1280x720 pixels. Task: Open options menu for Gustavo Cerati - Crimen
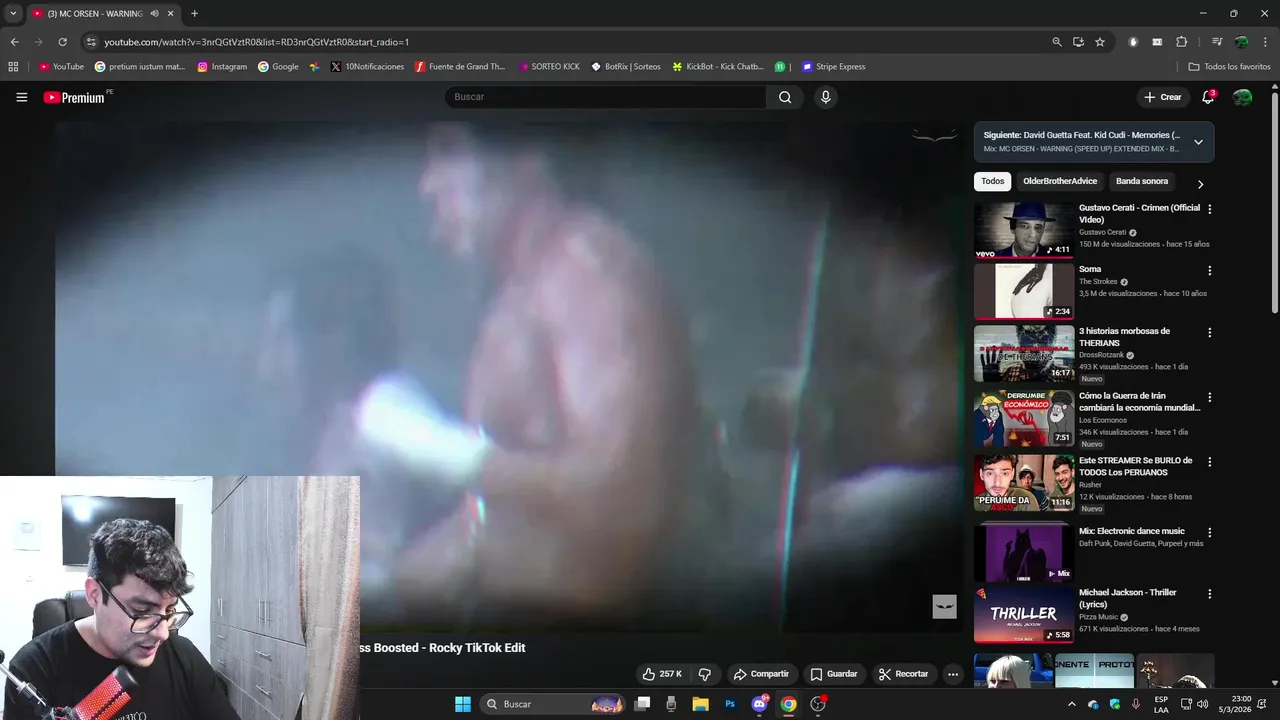(x=1209, y=209)
